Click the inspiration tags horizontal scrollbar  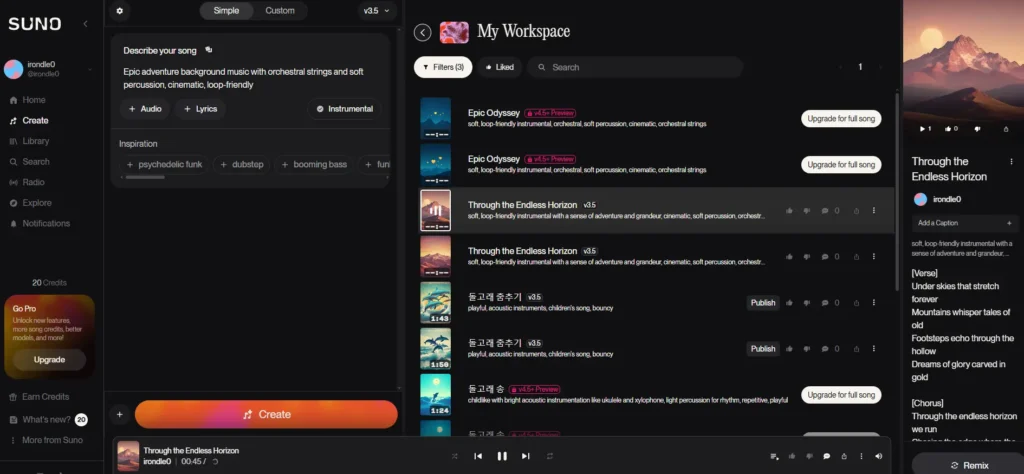145,178
